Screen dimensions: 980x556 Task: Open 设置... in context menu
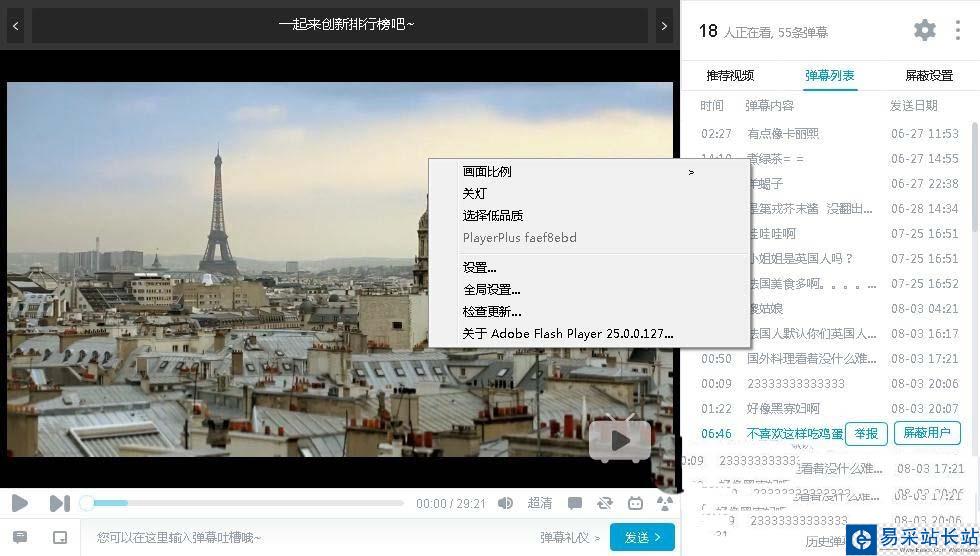[589, 267]
